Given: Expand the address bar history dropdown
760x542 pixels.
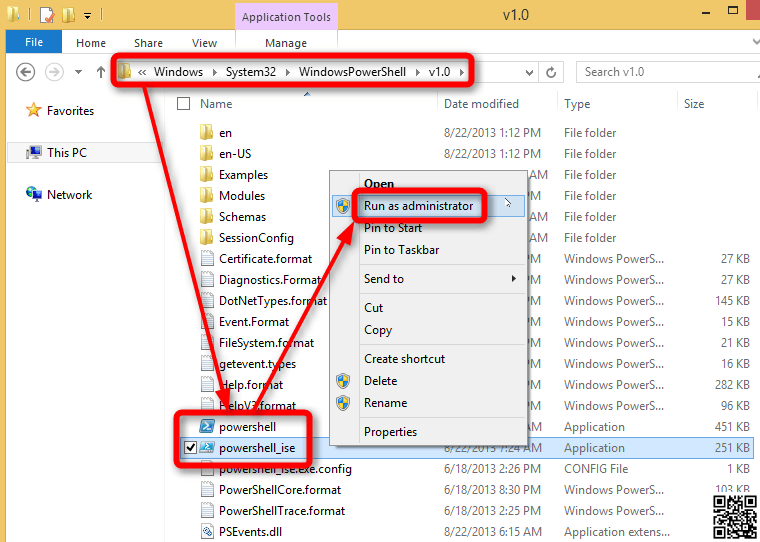Looking at the screenshot, I should 529,73.
